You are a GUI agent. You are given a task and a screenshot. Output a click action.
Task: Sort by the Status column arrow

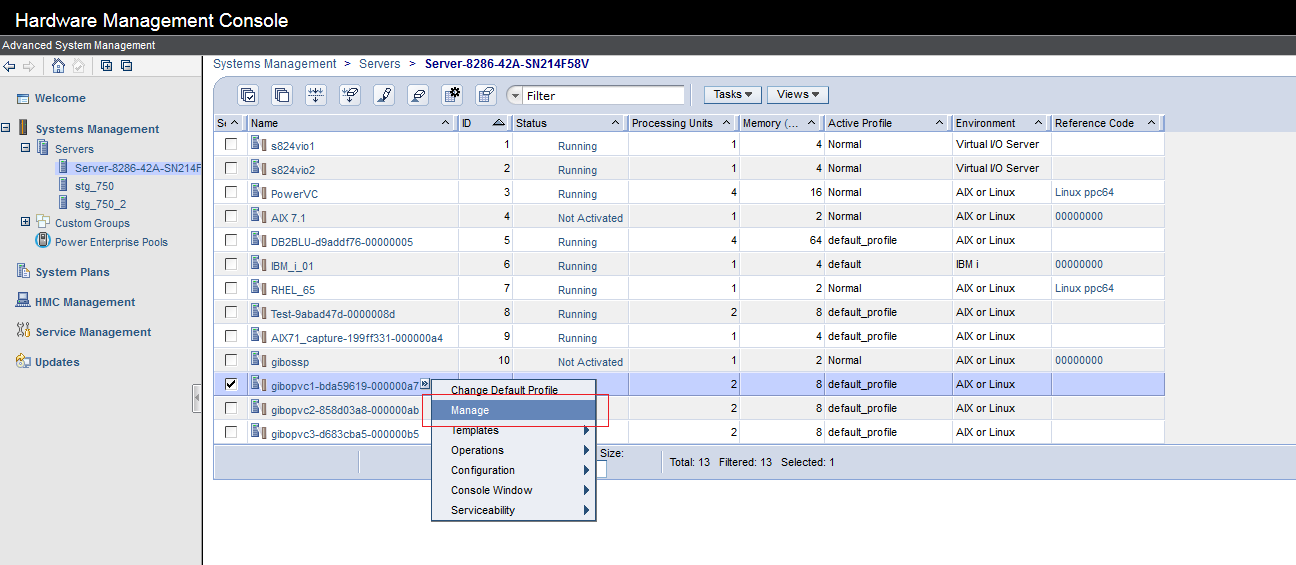pyautogui.click(x=616, y=123)
